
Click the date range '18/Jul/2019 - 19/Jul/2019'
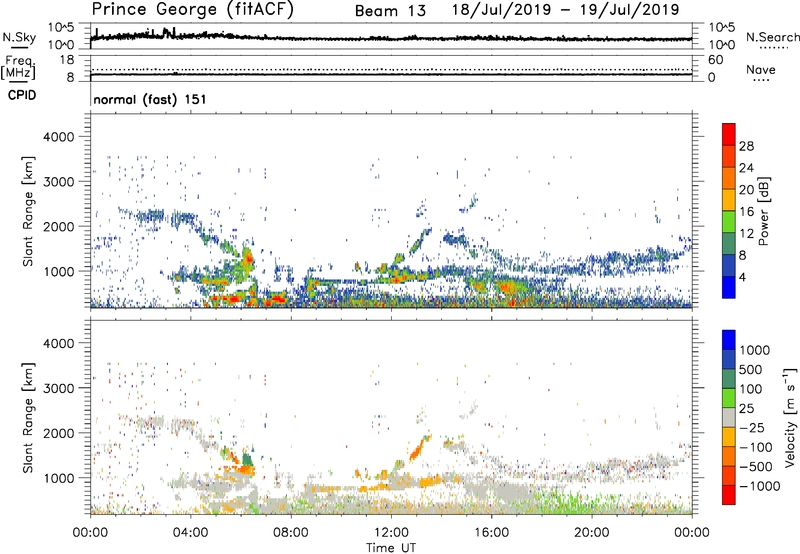[565, 10]
